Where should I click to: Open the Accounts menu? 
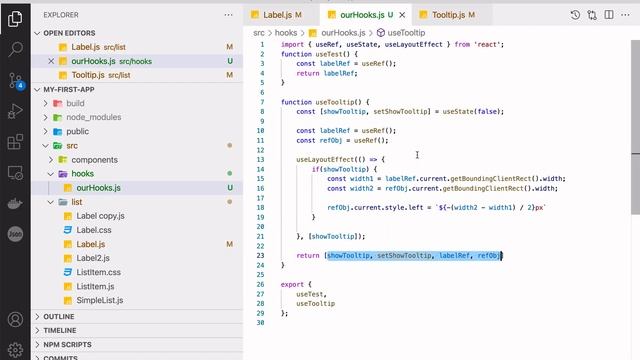click(15, 319)
